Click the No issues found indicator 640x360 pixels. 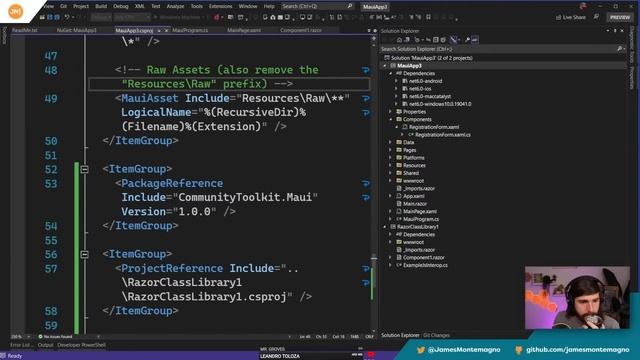tap(56, 337)
